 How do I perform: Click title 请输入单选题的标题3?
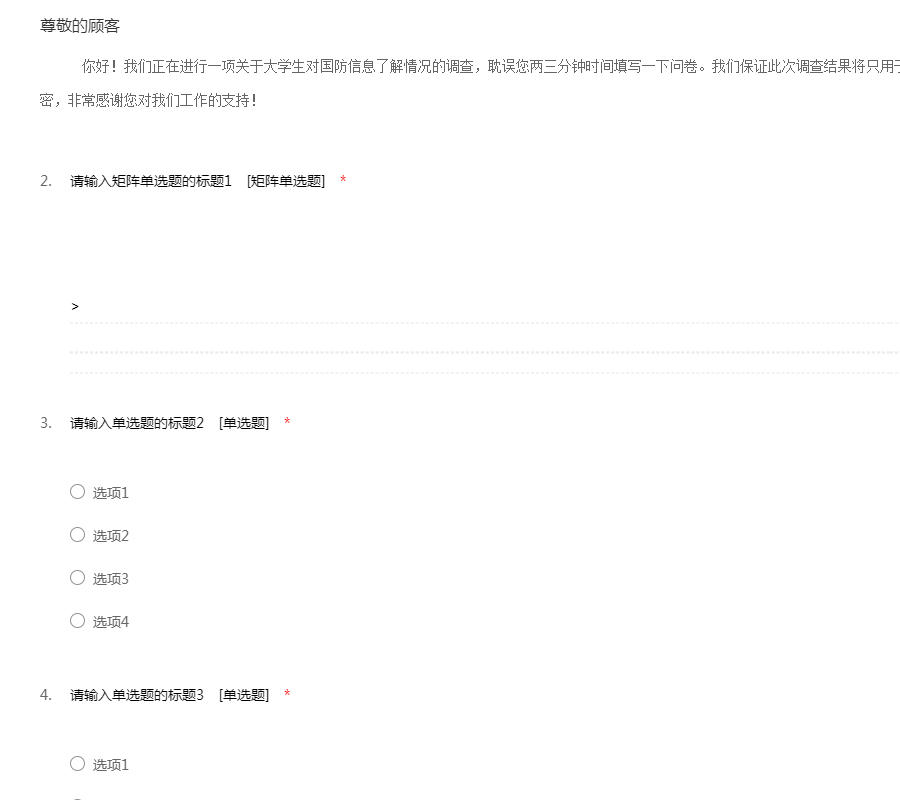point(136,695)
